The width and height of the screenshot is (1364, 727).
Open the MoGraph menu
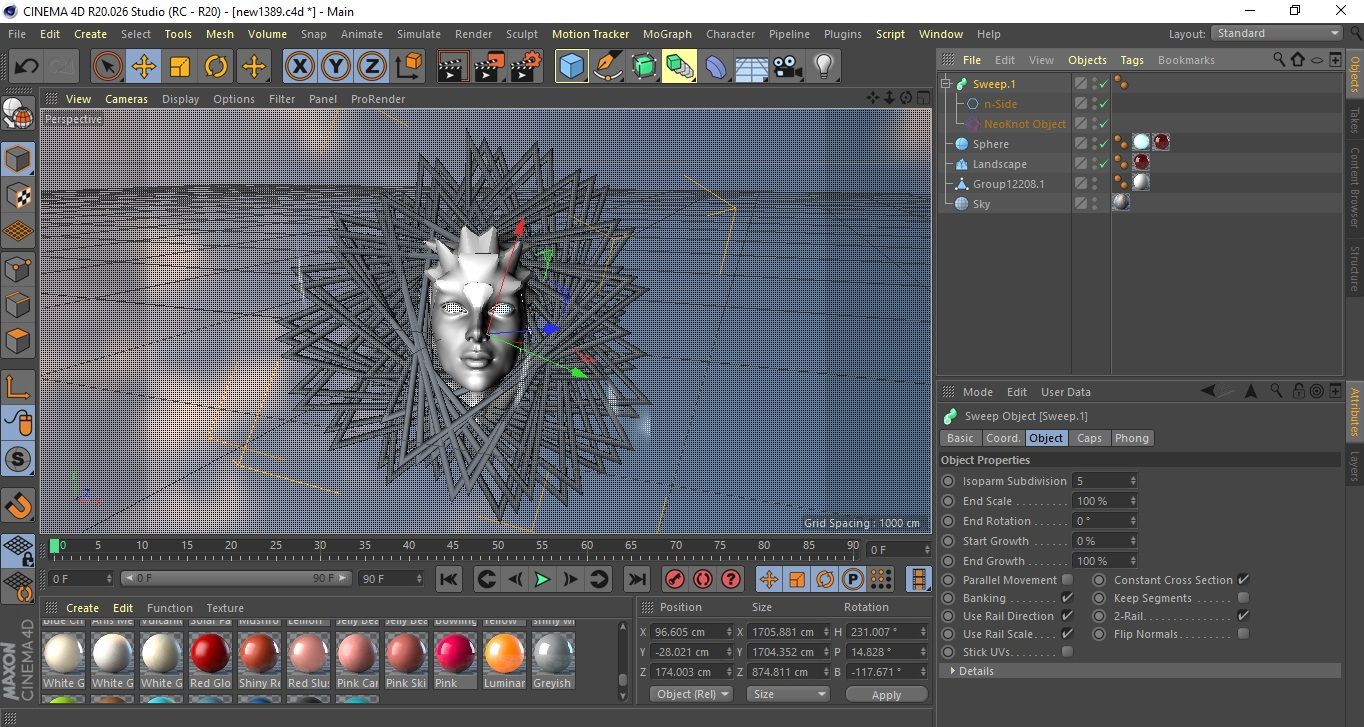[667, 34]
